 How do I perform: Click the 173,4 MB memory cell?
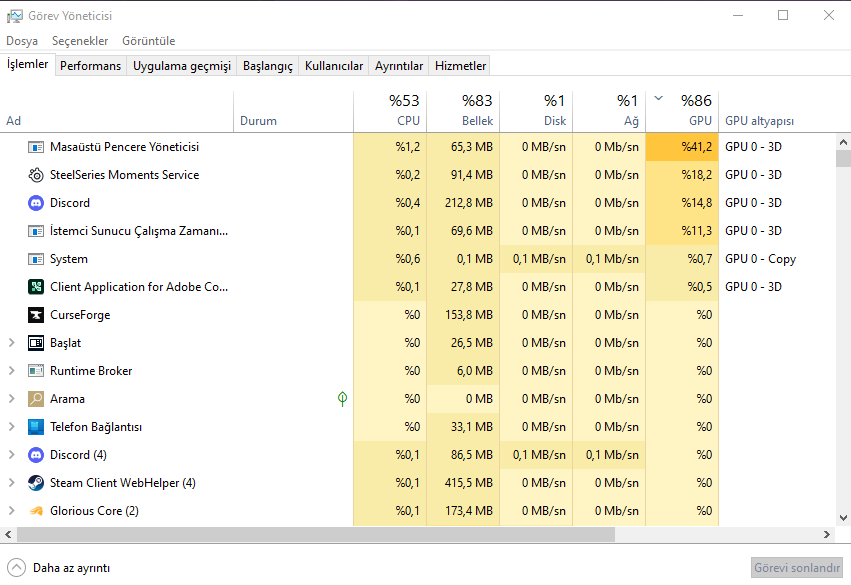click(x=463, y=511)
